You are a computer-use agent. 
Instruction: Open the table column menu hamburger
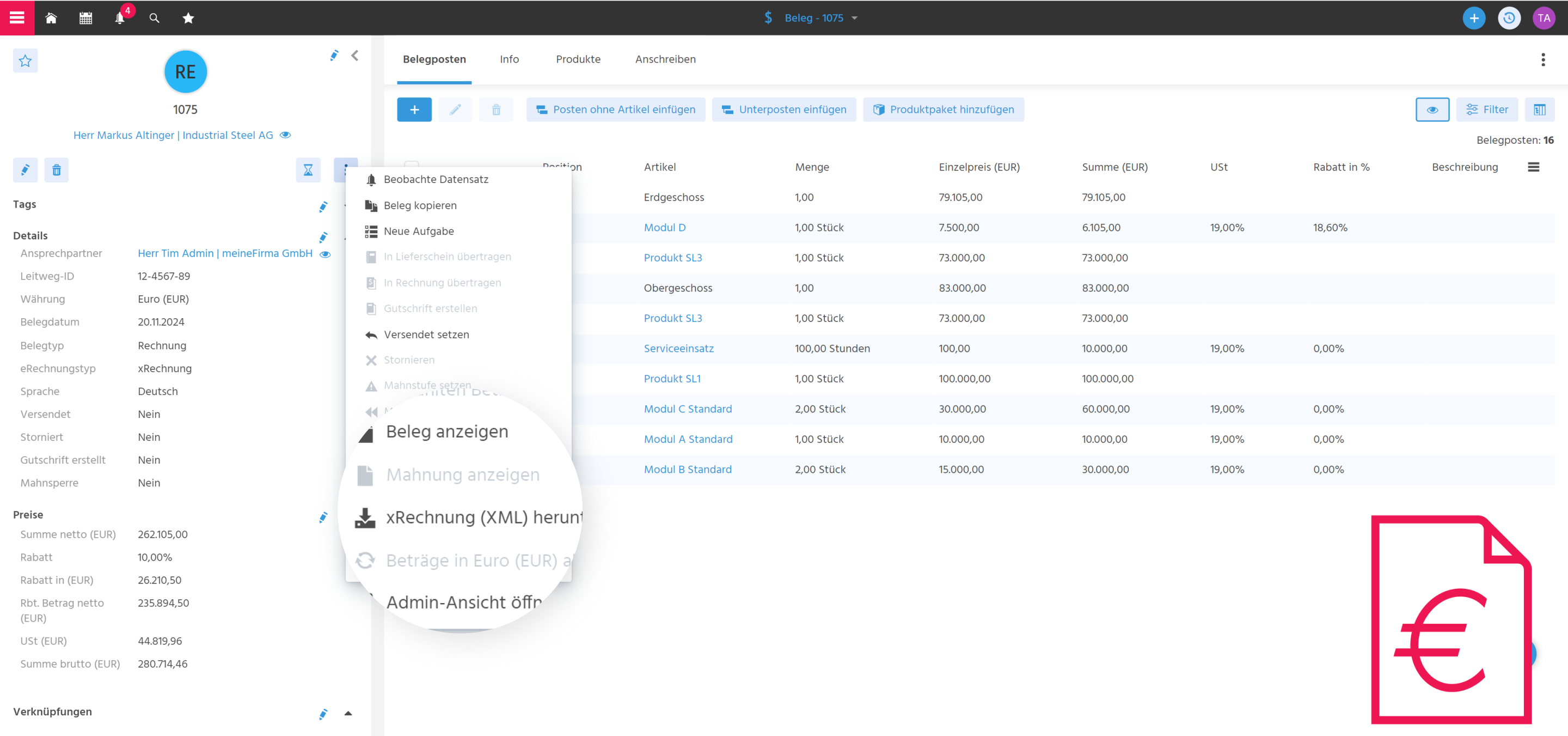1533,167
